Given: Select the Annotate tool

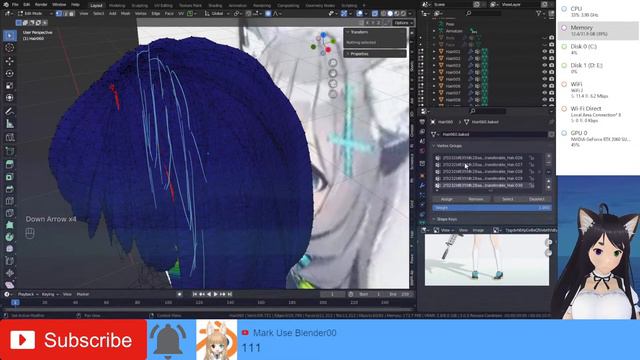Looking at the screenshot, I should pyautogui.click(x=10, y=111).
